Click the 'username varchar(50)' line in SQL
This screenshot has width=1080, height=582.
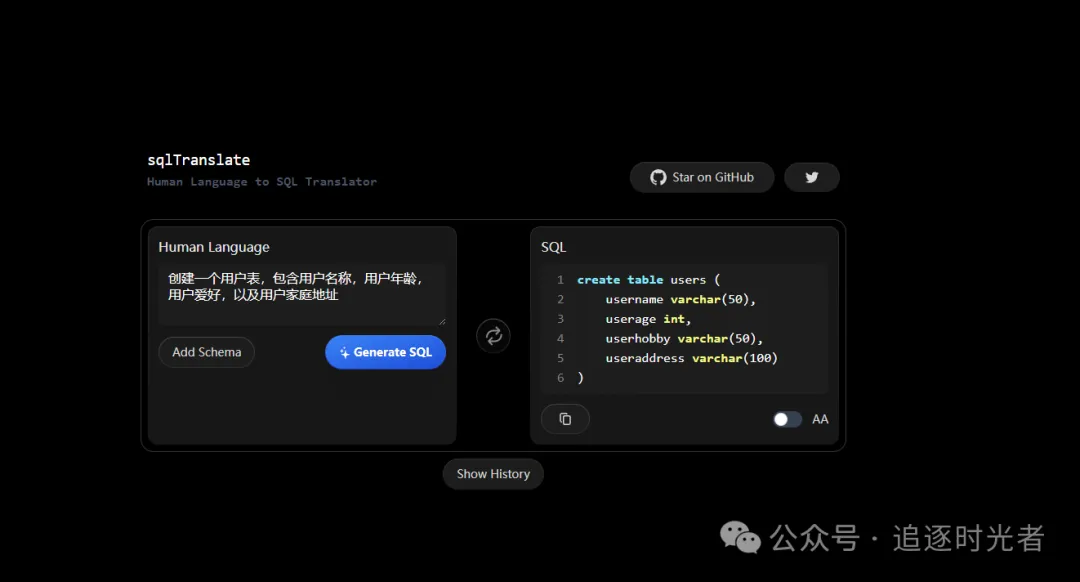point(680,299)
